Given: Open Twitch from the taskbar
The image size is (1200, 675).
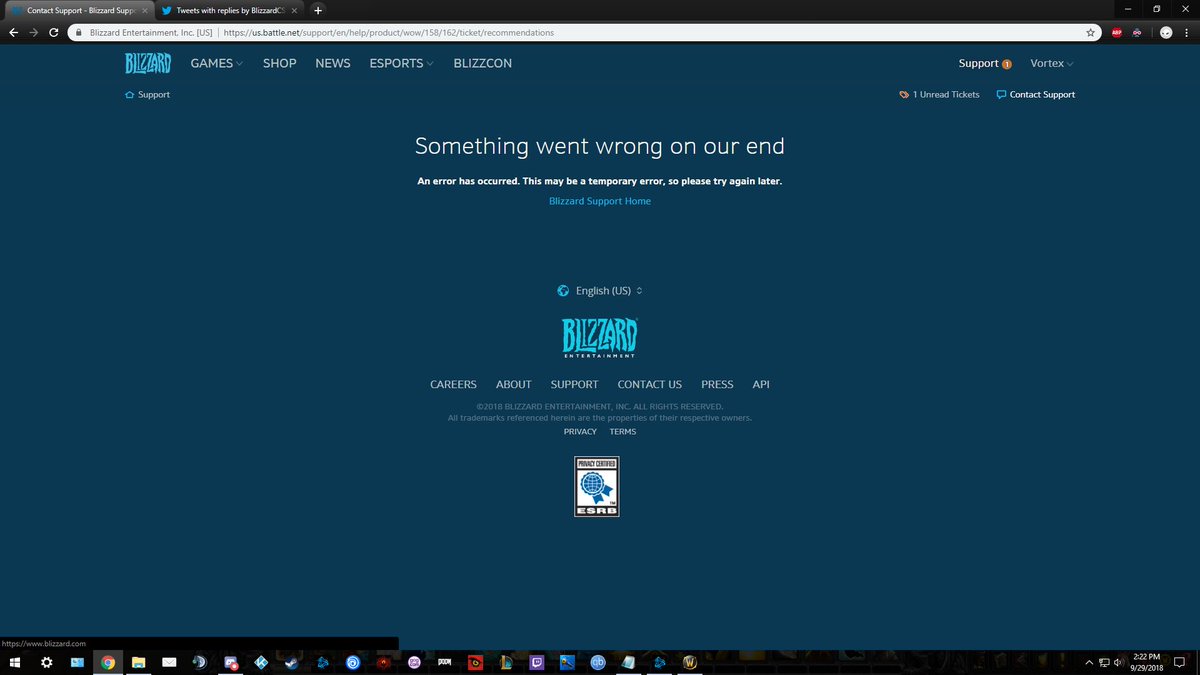Looking at the screenshot, I should (x=537, y=662).
